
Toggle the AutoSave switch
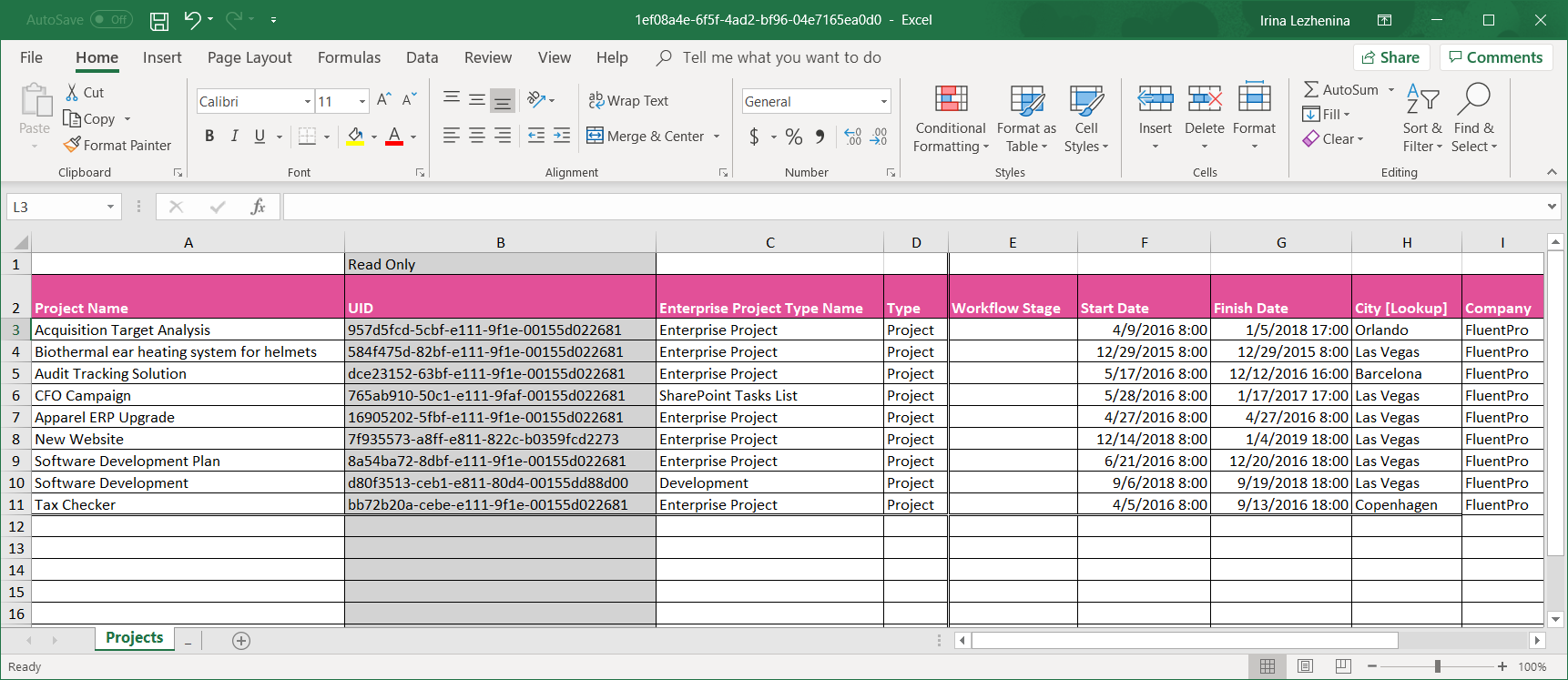[112, 19]
